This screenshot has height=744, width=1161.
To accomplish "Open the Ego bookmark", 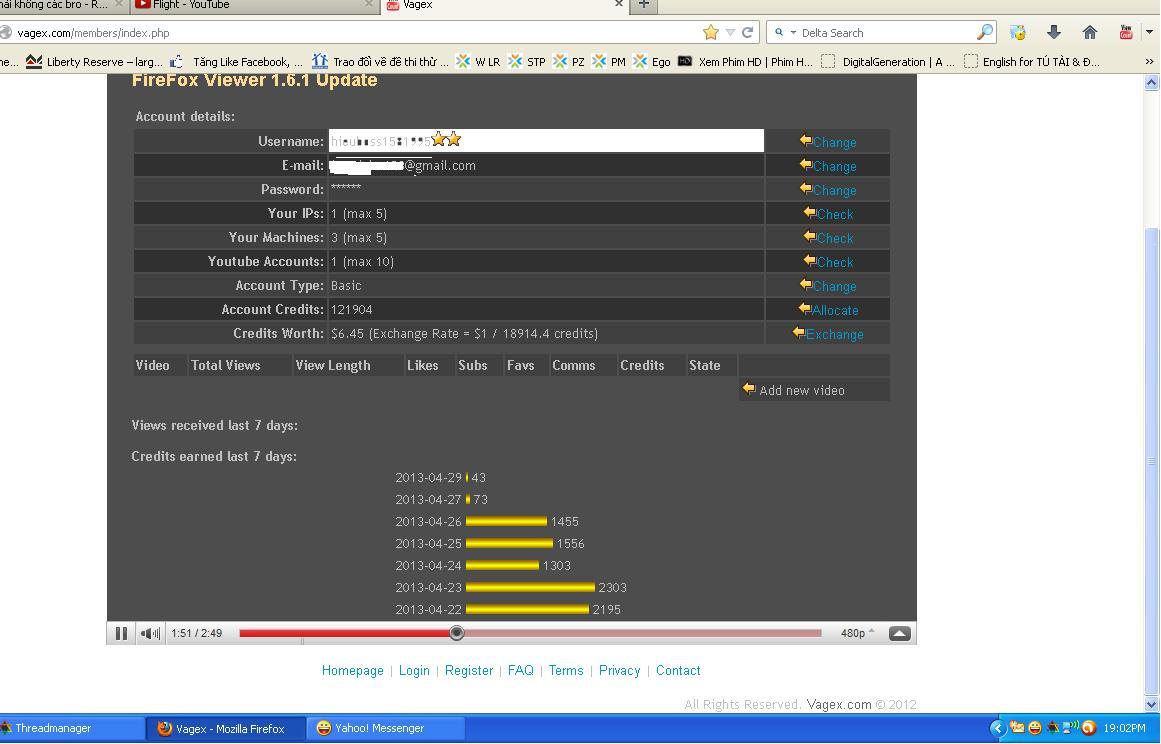I will (x=652, y=61).
